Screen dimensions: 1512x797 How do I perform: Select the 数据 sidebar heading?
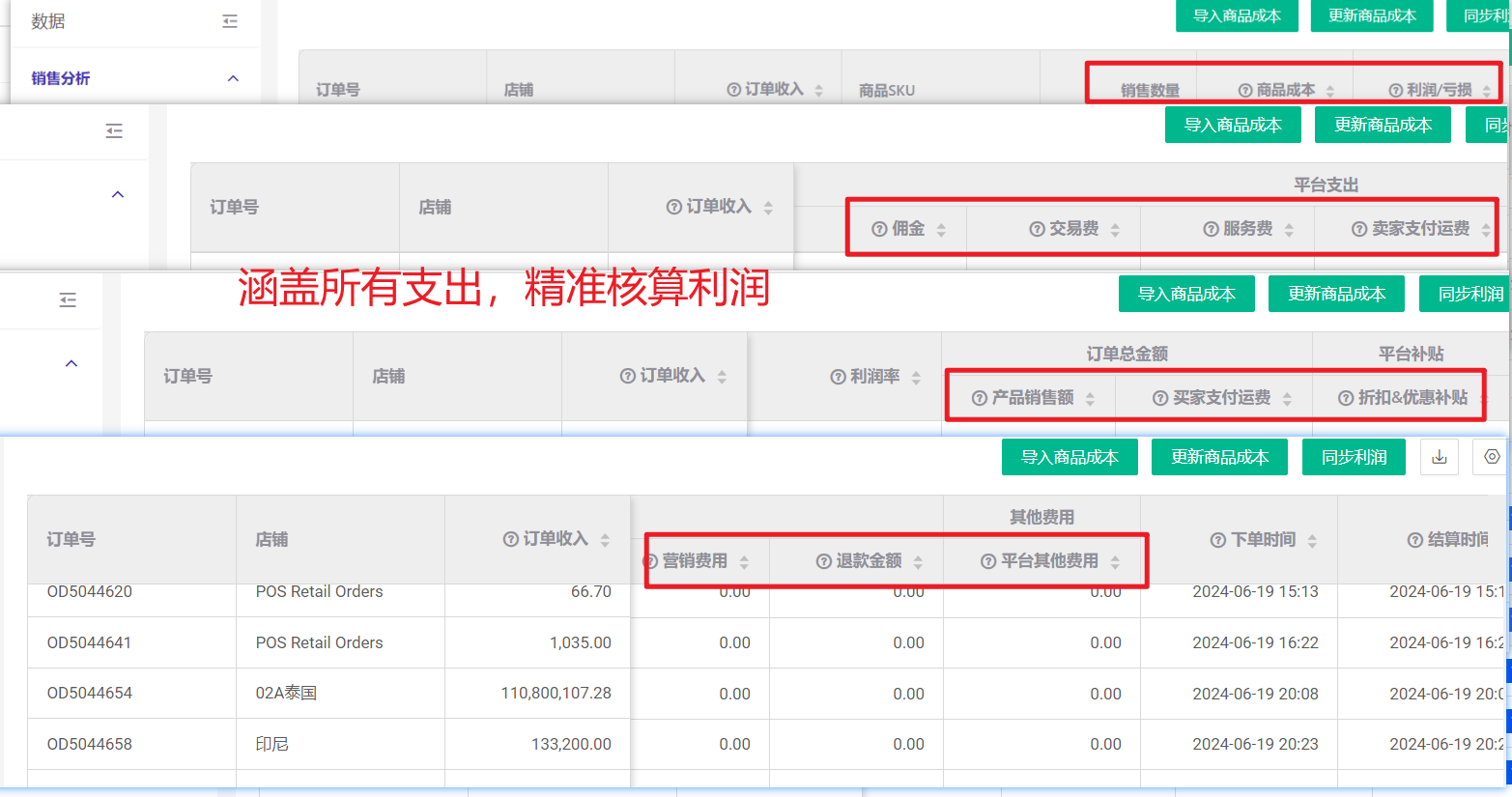48,21
